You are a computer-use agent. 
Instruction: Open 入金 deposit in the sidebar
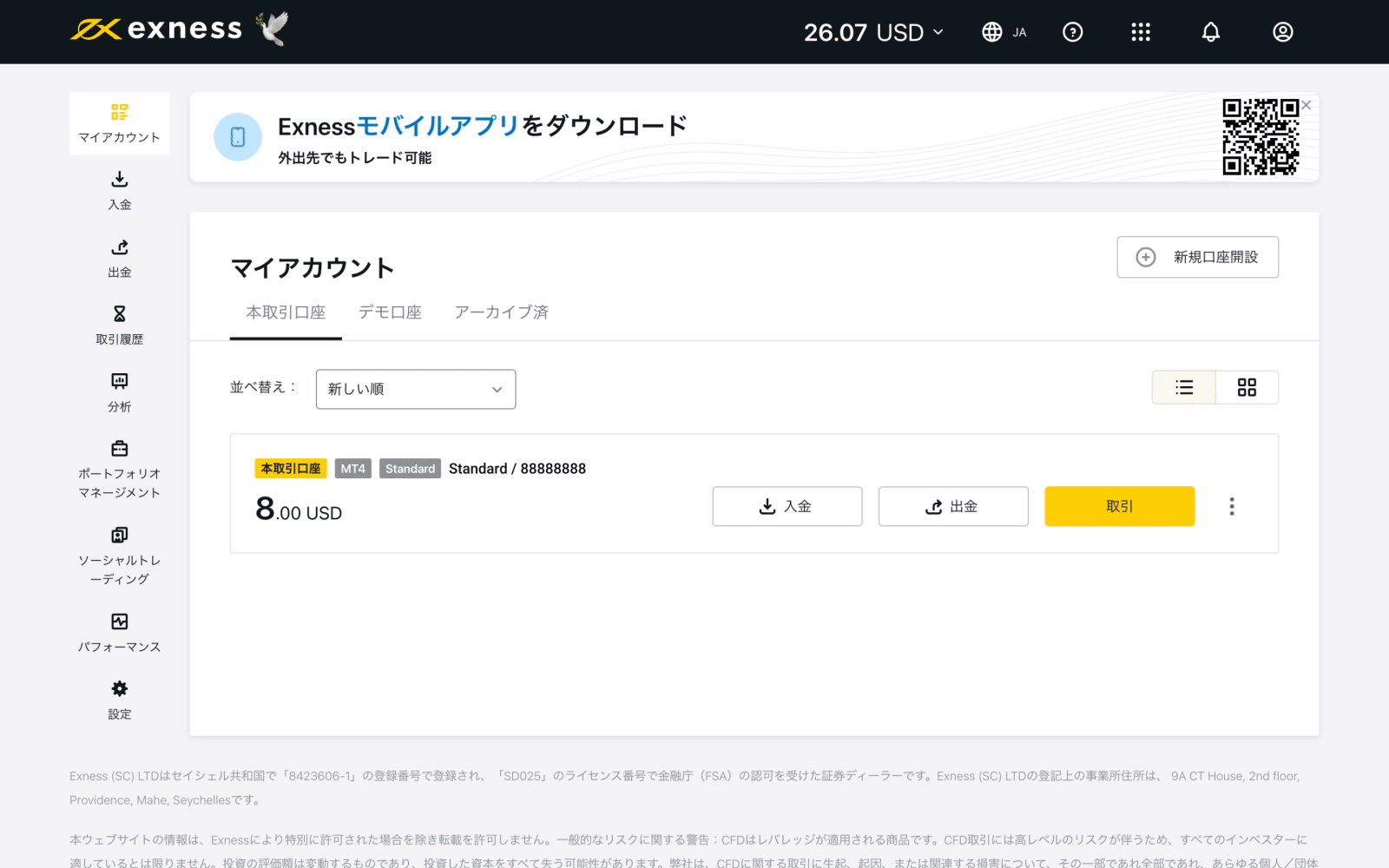point(120,191)
